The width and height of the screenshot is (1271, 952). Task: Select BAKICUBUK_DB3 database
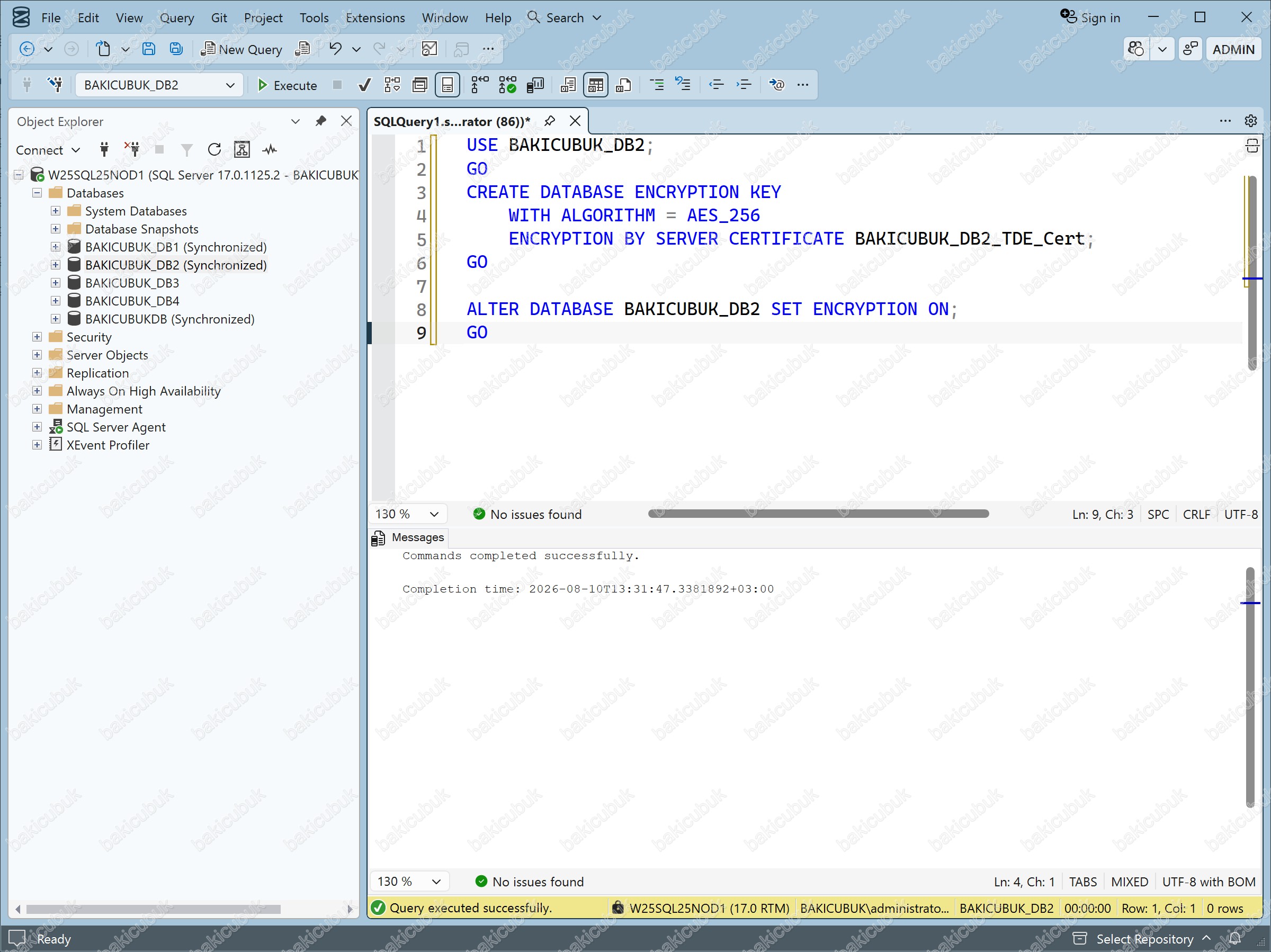(131, 283)
